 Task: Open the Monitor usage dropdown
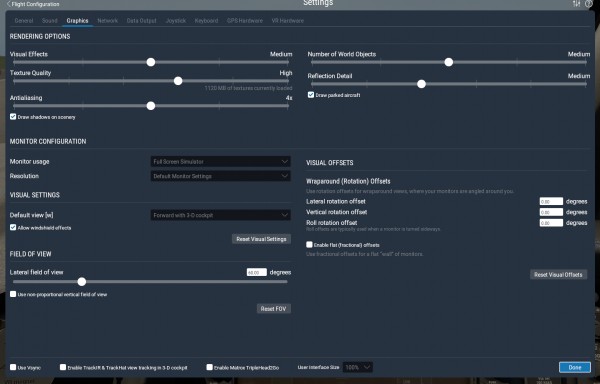click(x=220, y=161)
